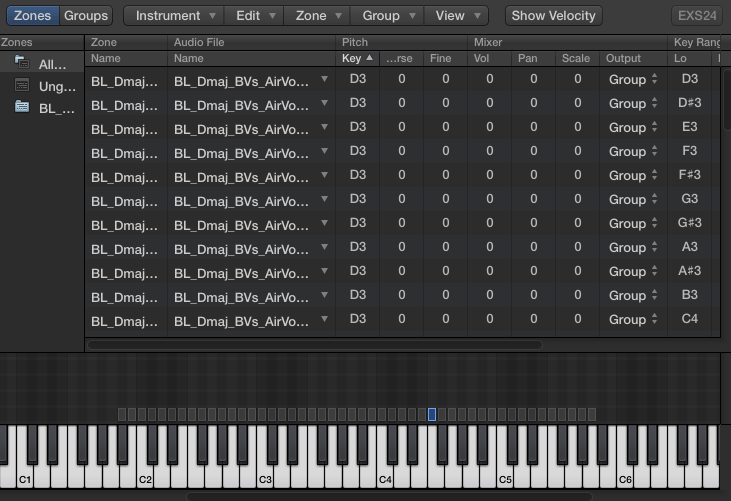
Task: Open the Zone menu
Action: point(317,15)
